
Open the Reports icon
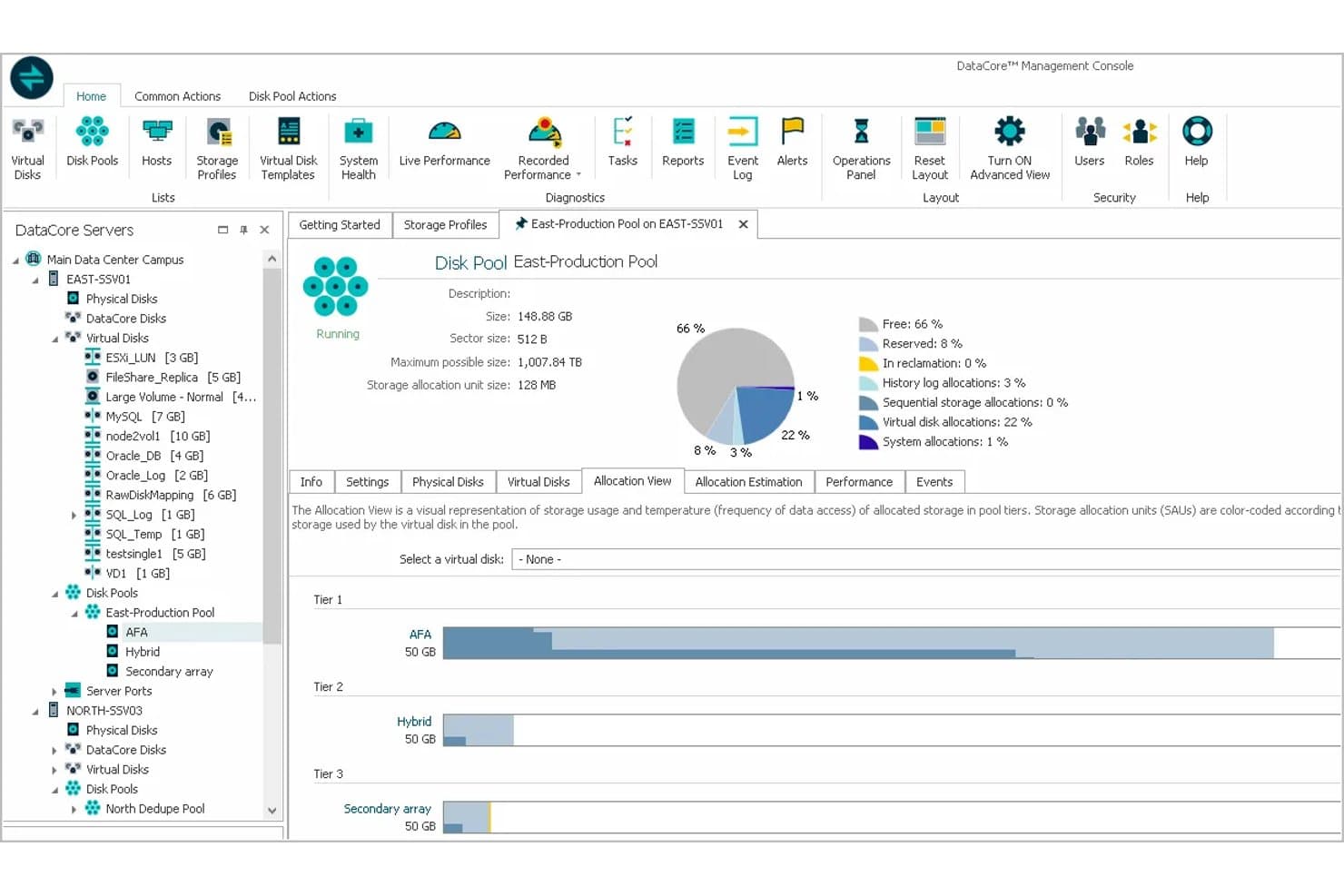683,142
